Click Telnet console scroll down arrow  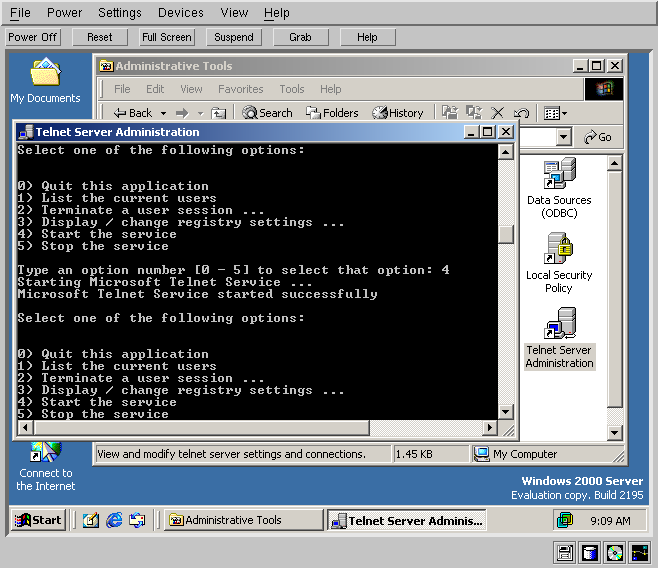point(506,412)
